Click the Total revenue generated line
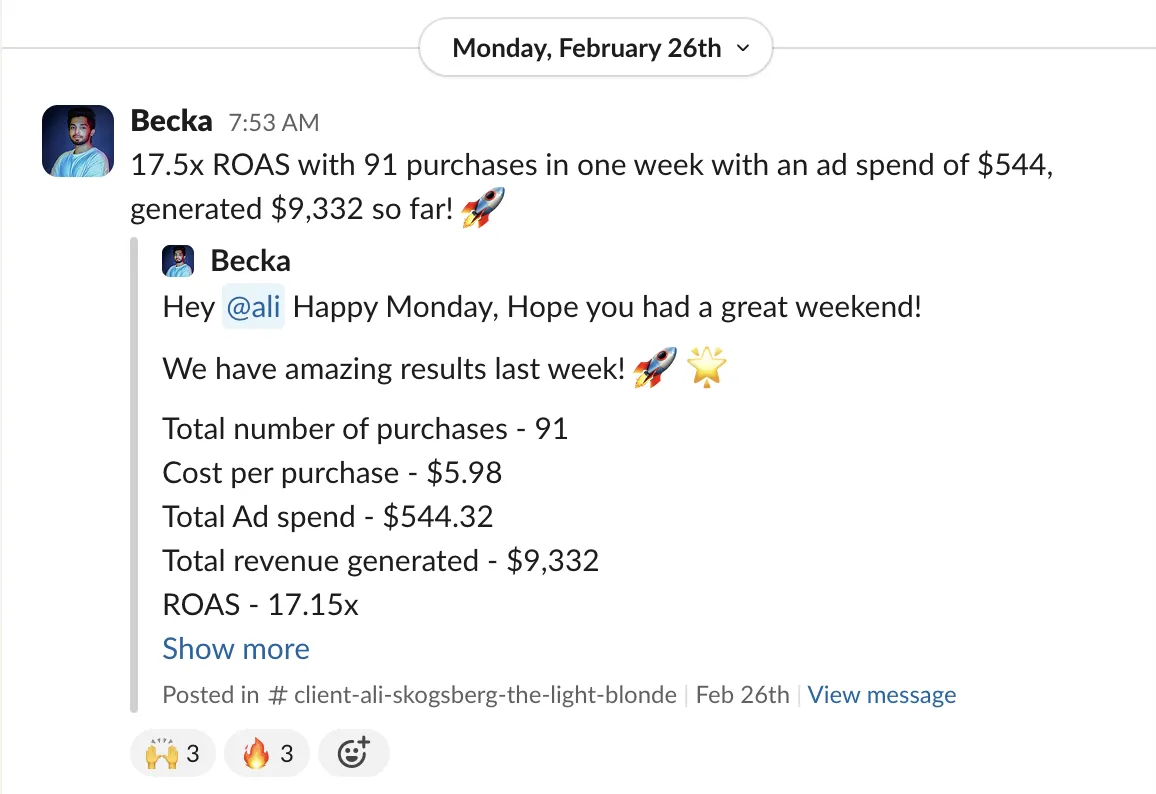 [x=380, y=561]
